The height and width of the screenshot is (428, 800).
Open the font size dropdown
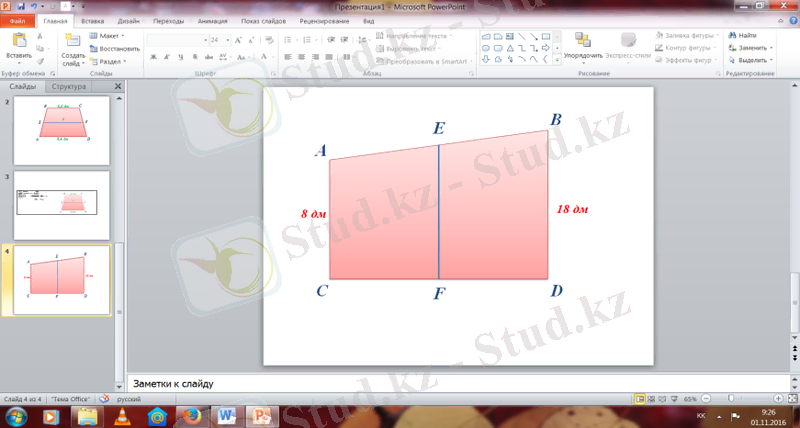[226, 40]
